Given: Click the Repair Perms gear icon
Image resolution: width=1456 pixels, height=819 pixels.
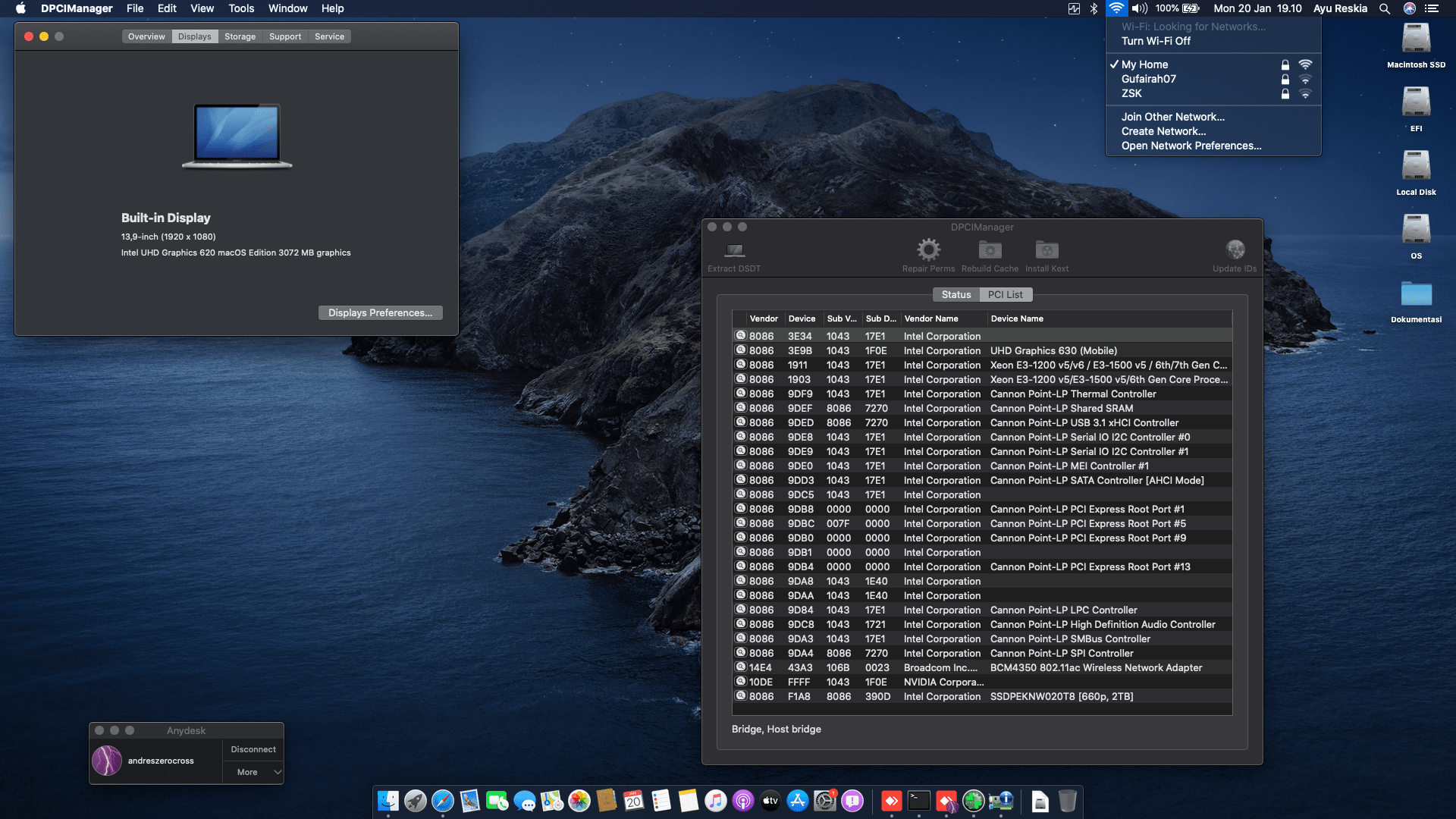Looking at the screenshot, I should pyautogui.click(x=928, y=250).
